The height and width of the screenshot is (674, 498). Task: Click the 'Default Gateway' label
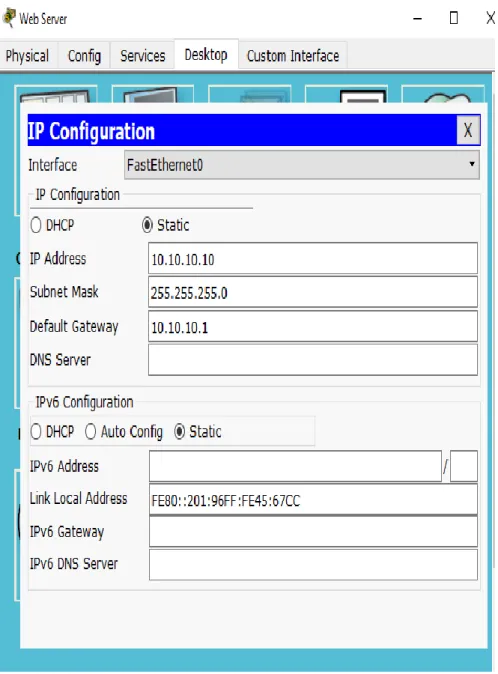click(x=73, y=326)
